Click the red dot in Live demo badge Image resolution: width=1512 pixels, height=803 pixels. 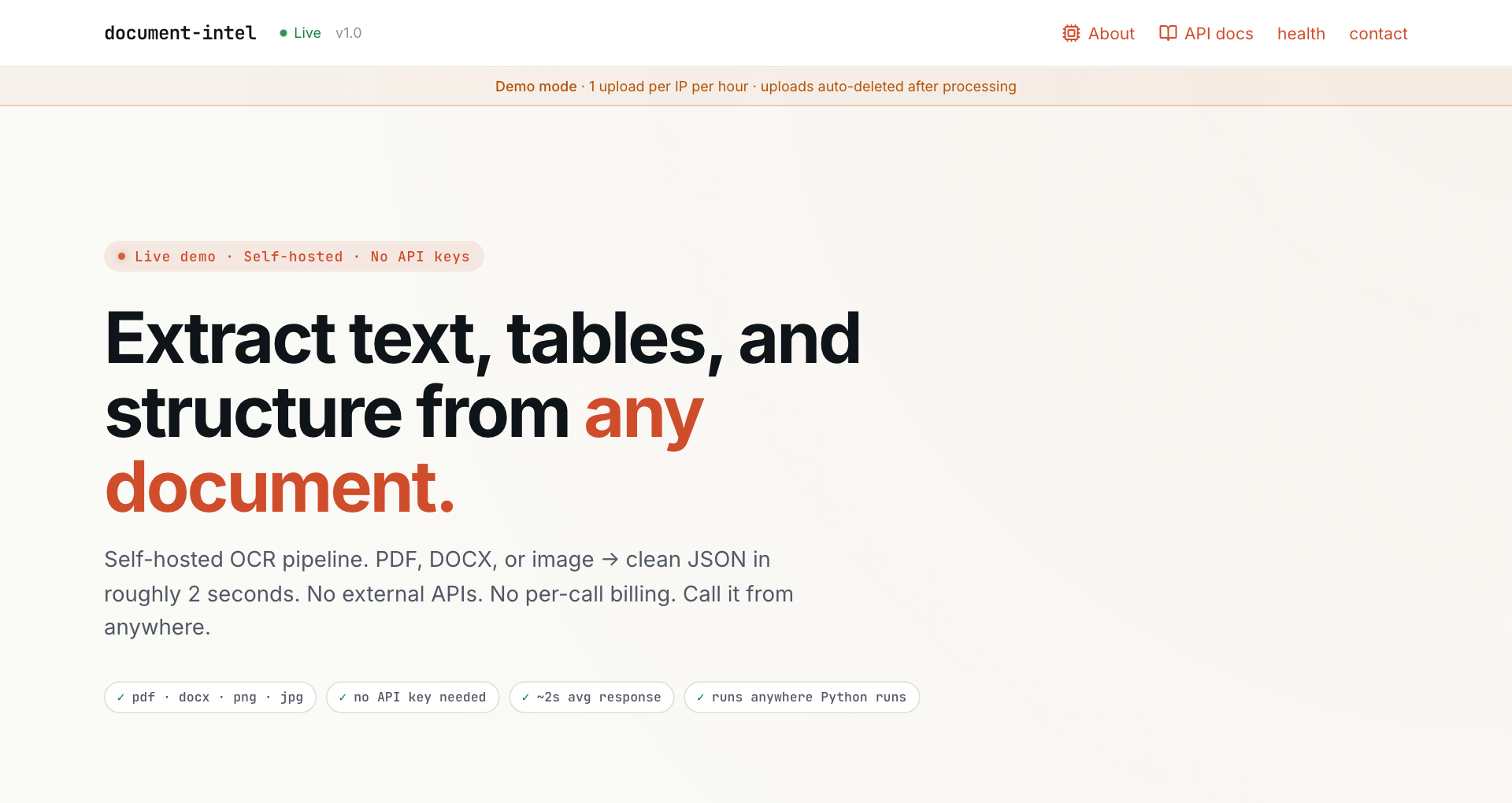tap(121, 257)
